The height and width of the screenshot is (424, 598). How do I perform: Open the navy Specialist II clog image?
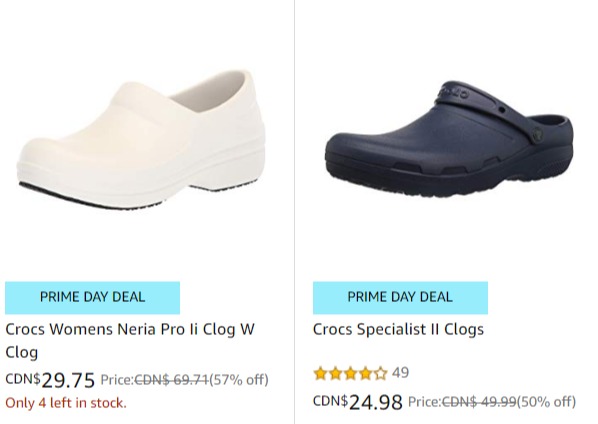[x=449, y=138]
